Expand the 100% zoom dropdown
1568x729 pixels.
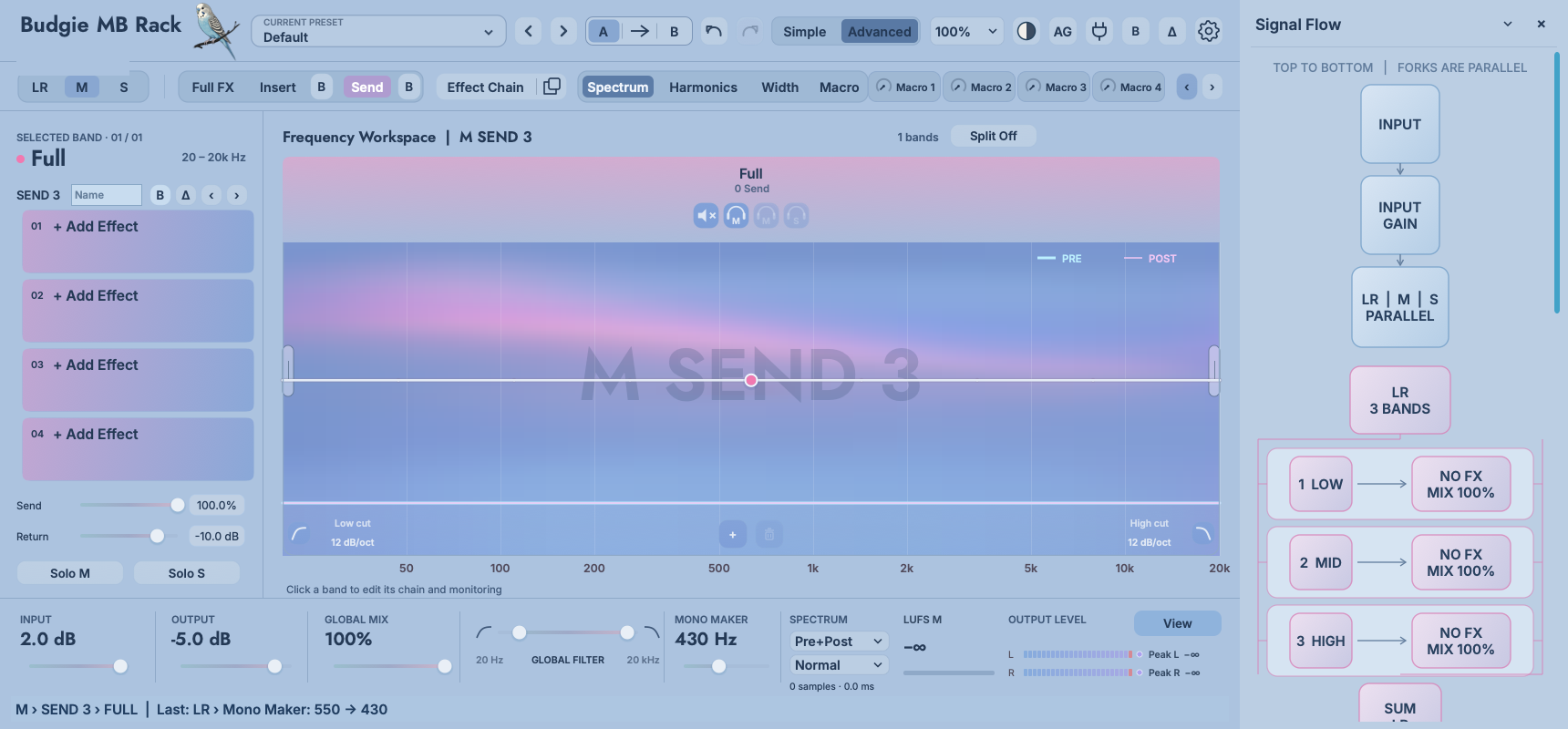(x=966, y=31)
